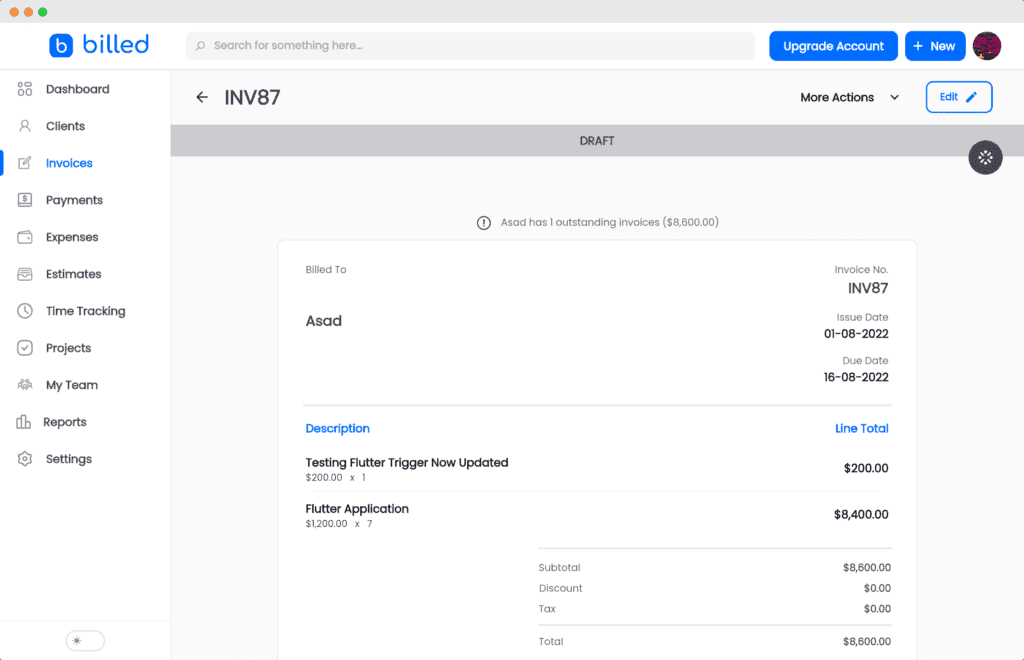Open the My Team menu item
Screen dimensions: 1024x660
(x=71, y=385)
